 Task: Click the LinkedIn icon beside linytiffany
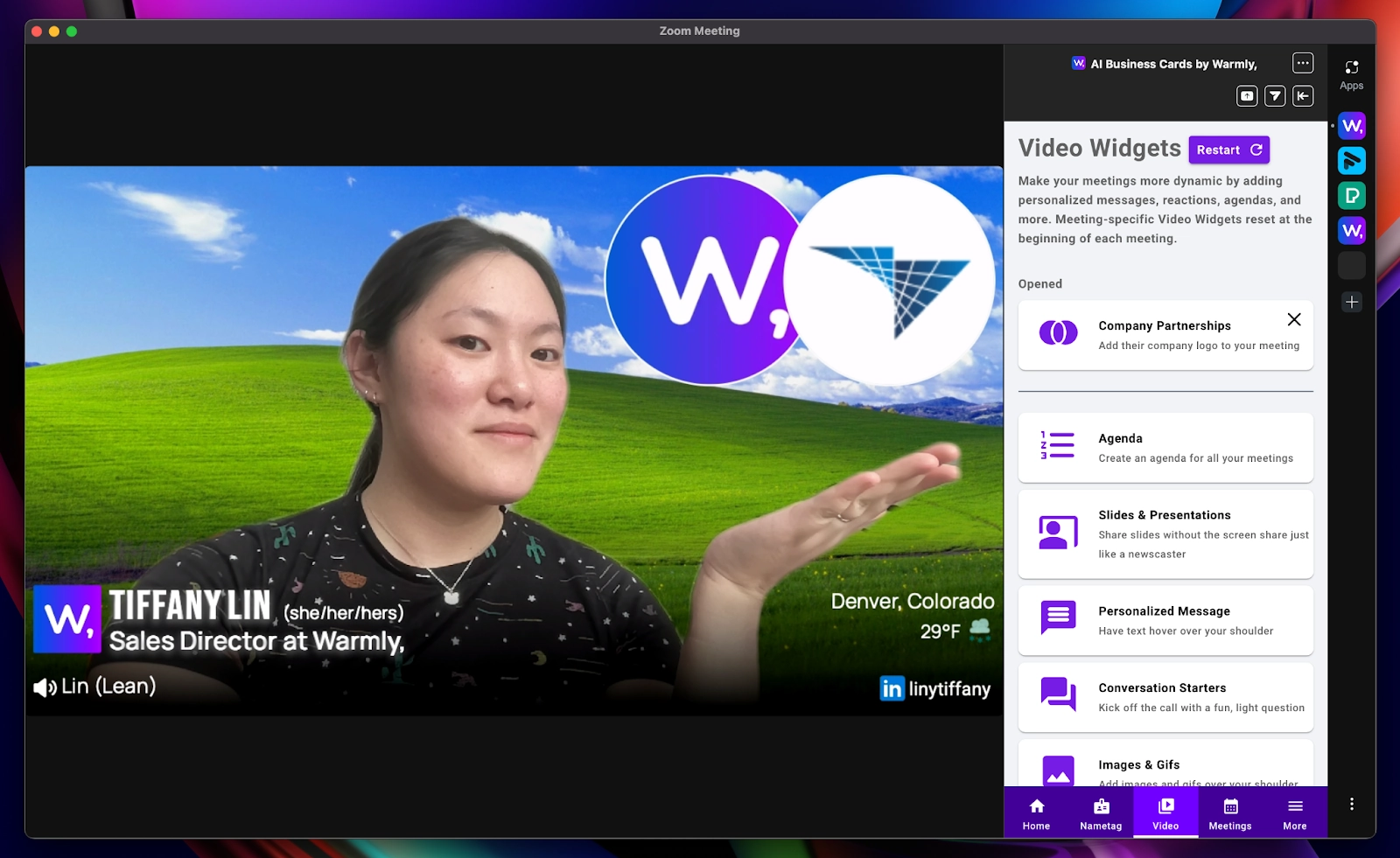(x=892, y=689)
